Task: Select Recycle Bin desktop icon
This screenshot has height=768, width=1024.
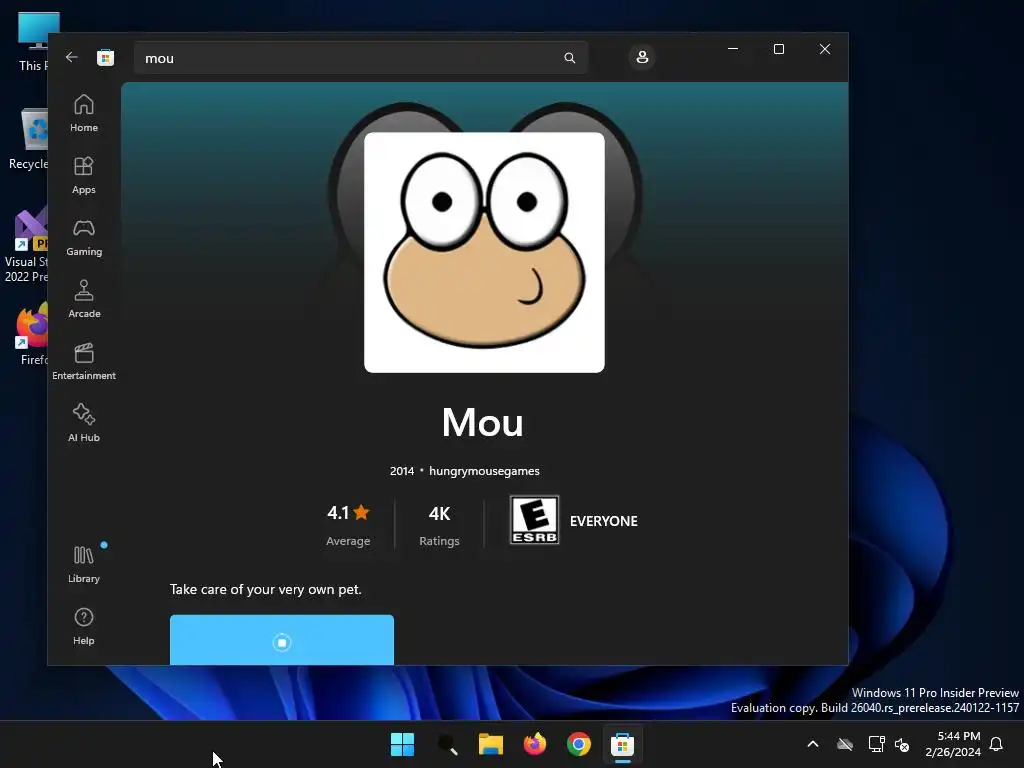Action: point(28,138)
